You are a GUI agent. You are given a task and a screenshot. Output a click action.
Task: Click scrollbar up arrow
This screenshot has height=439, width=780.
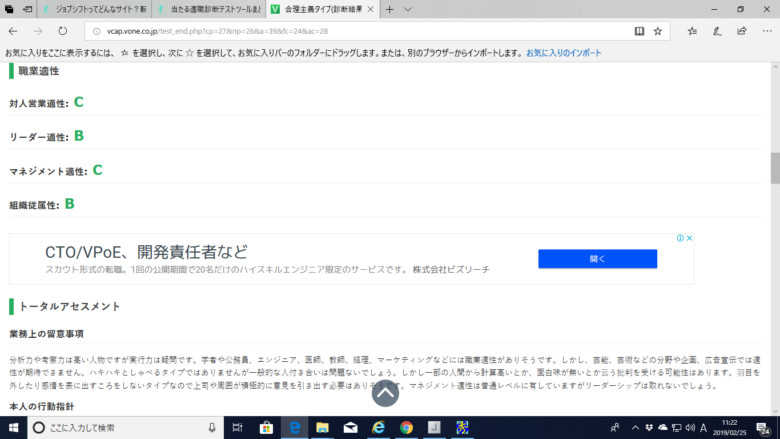pos(775,67)
